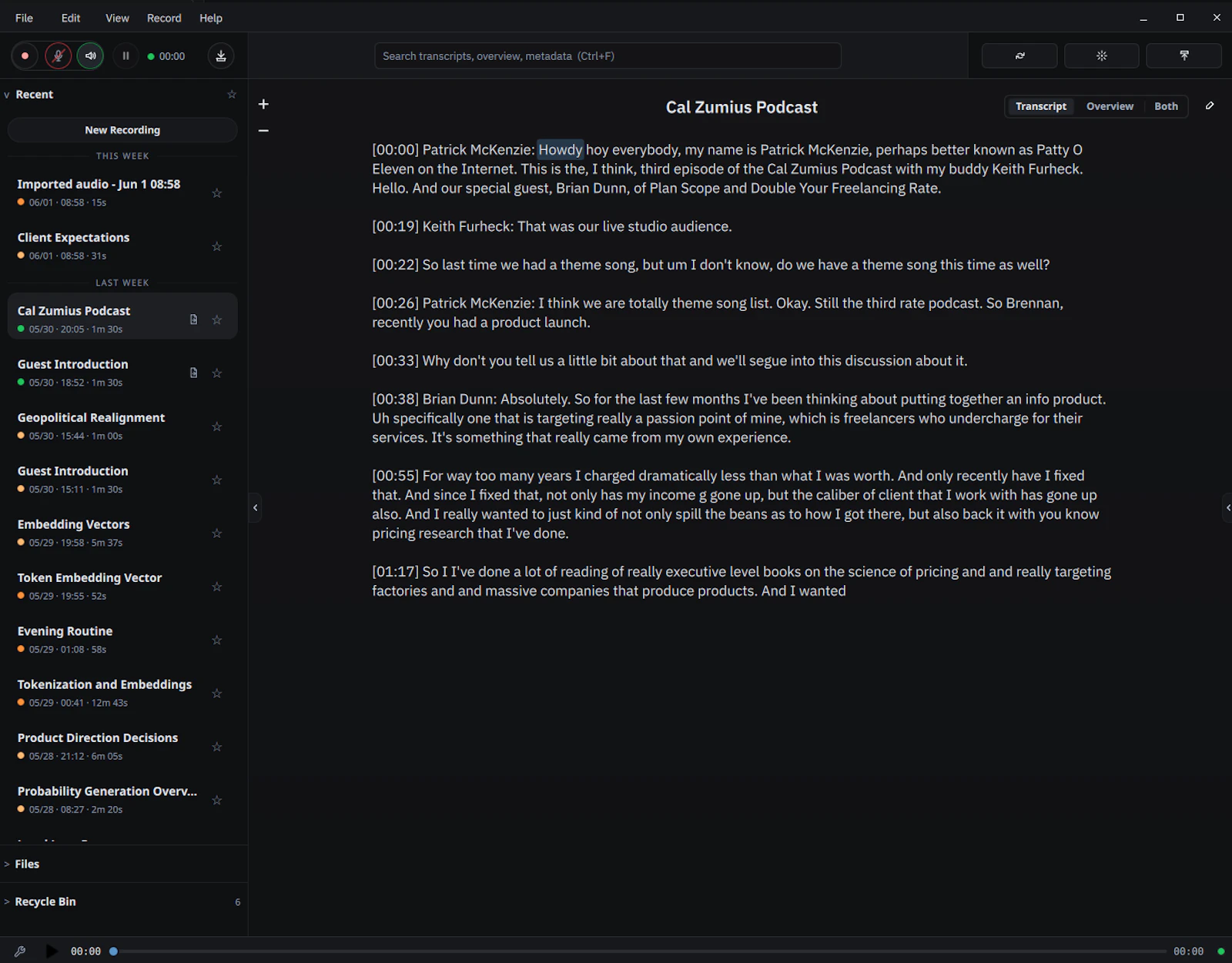Star the Guest Introduction 18:52 recording
Screen dimensions: 1232x963
pos(217,373)
